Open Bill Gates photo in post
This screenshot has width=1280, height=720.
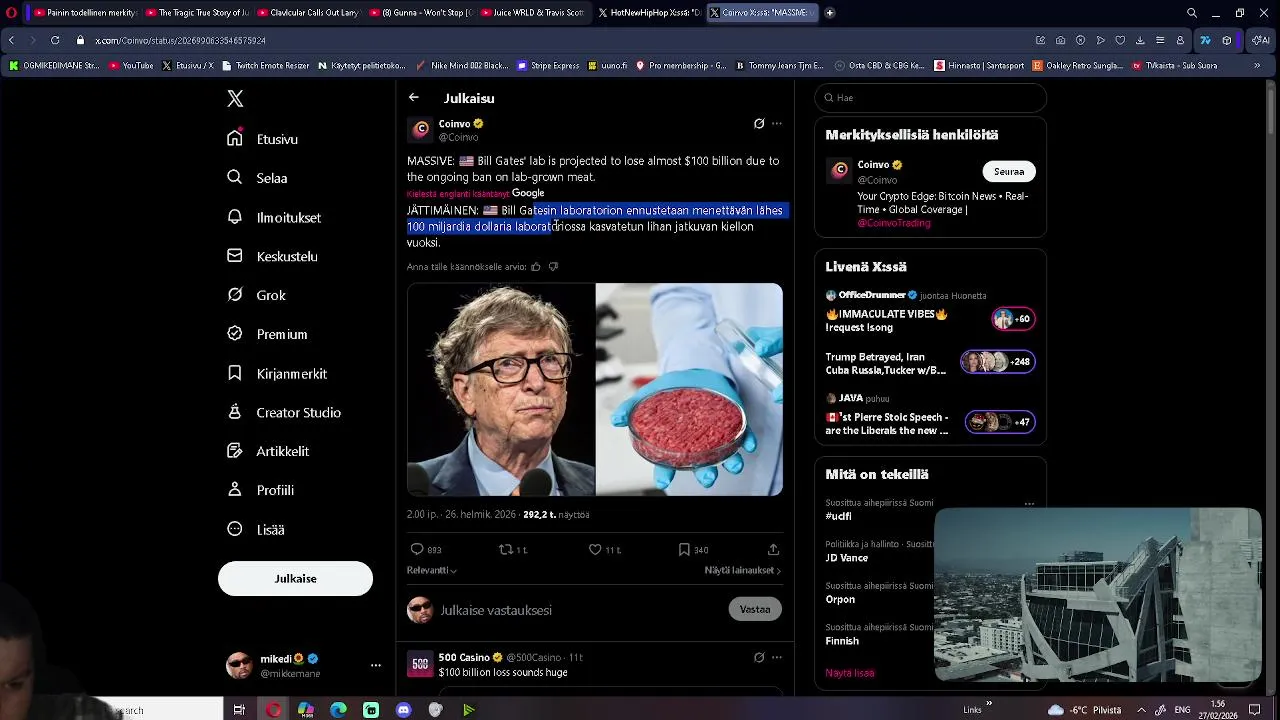500,389
